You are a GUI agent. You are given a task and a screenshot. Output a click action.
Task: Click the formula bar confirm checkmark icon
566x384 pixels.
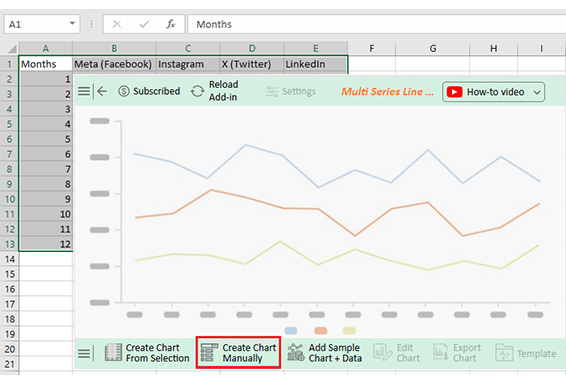(144, 24)
